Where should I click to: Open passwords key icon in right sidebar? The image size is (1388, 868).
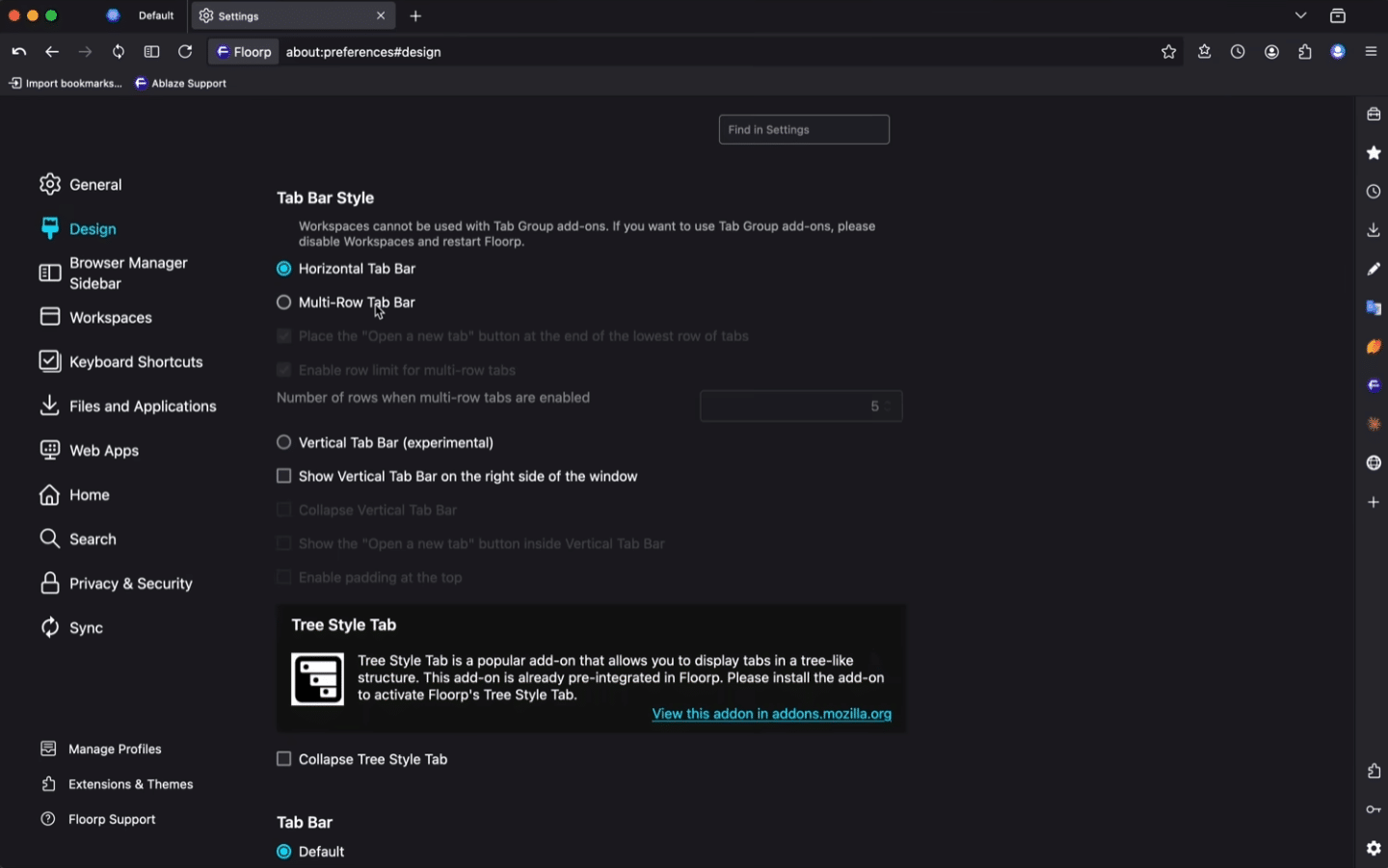click(x=1374, y=809)
